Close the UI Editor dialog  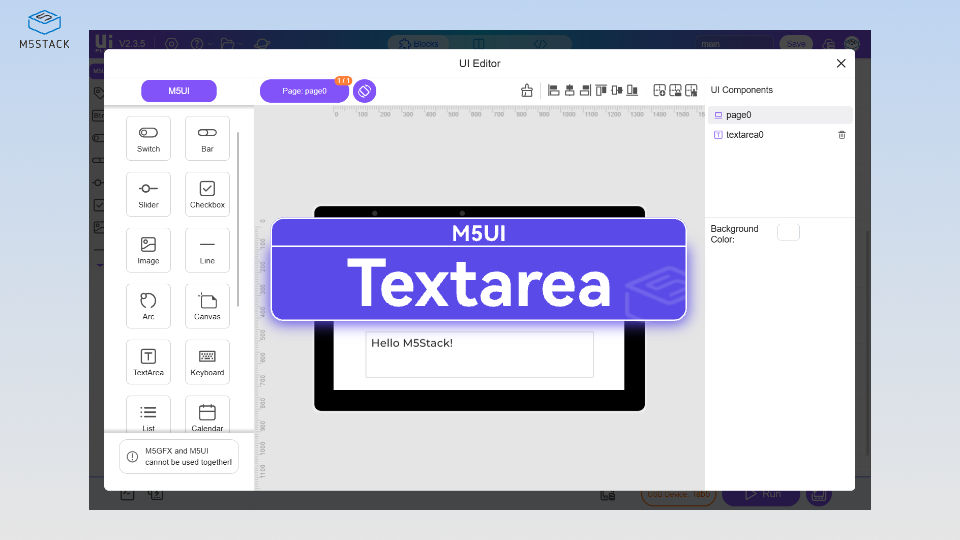(841, 63)
